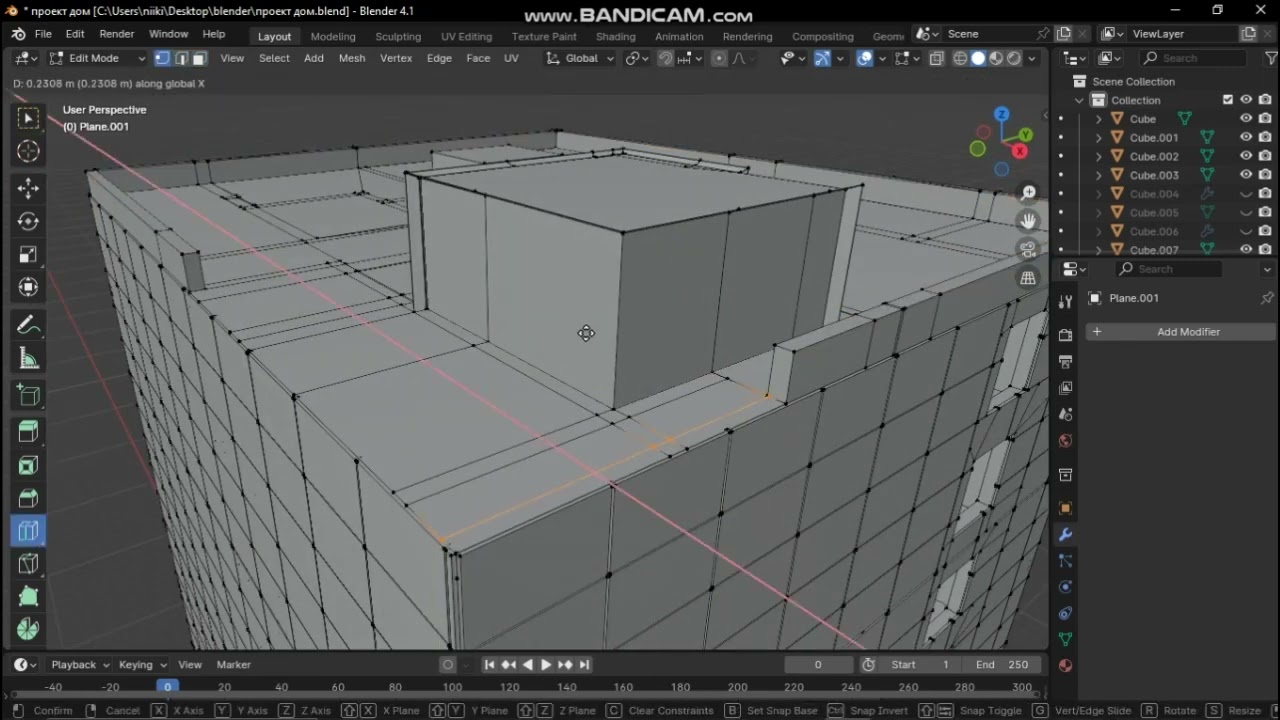Enable edge select mode
The height and width of the screenshot is (720, 1280).
pos(180,58)
